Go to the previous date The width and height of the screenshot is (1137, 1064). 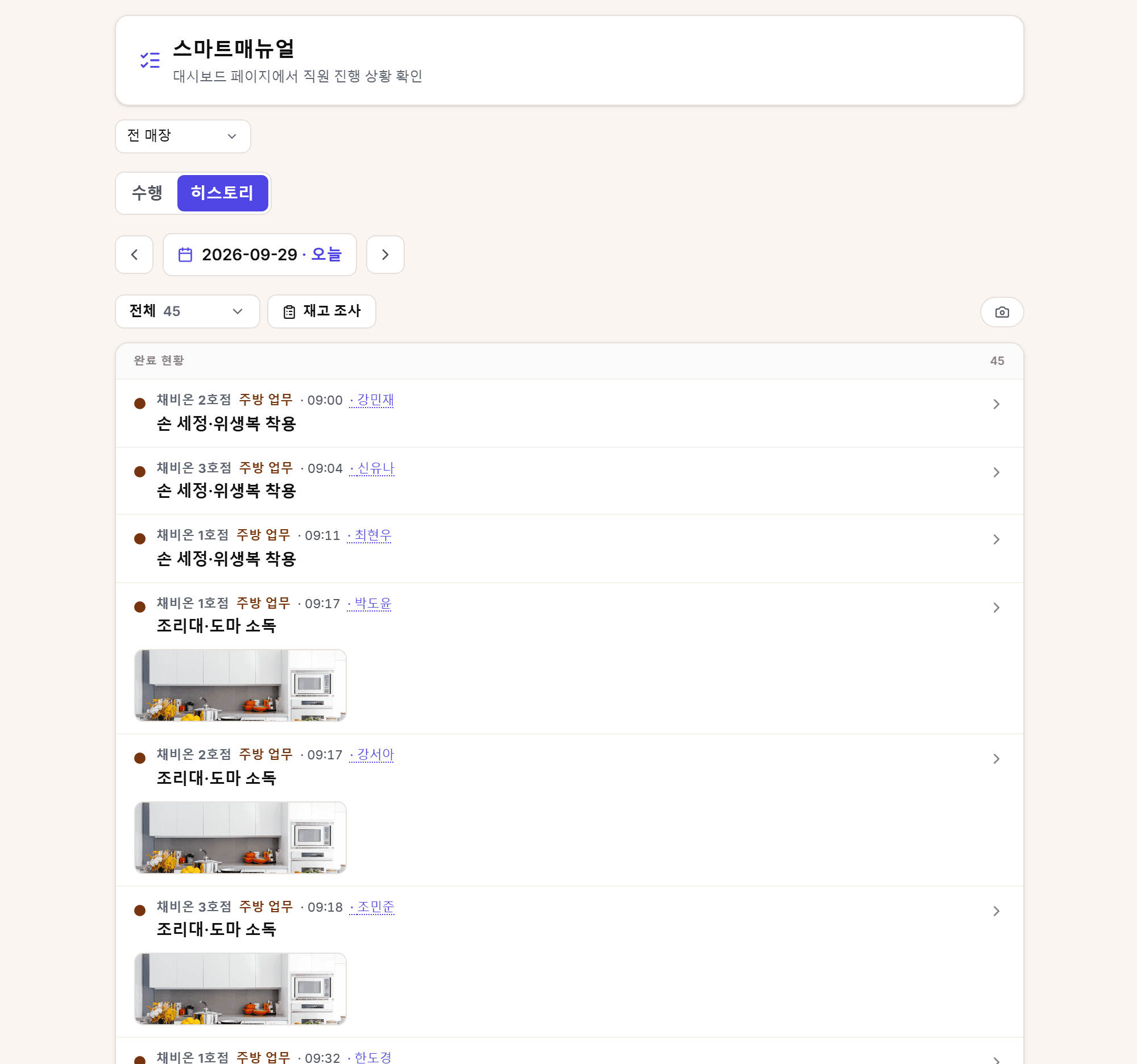[134, 255]
